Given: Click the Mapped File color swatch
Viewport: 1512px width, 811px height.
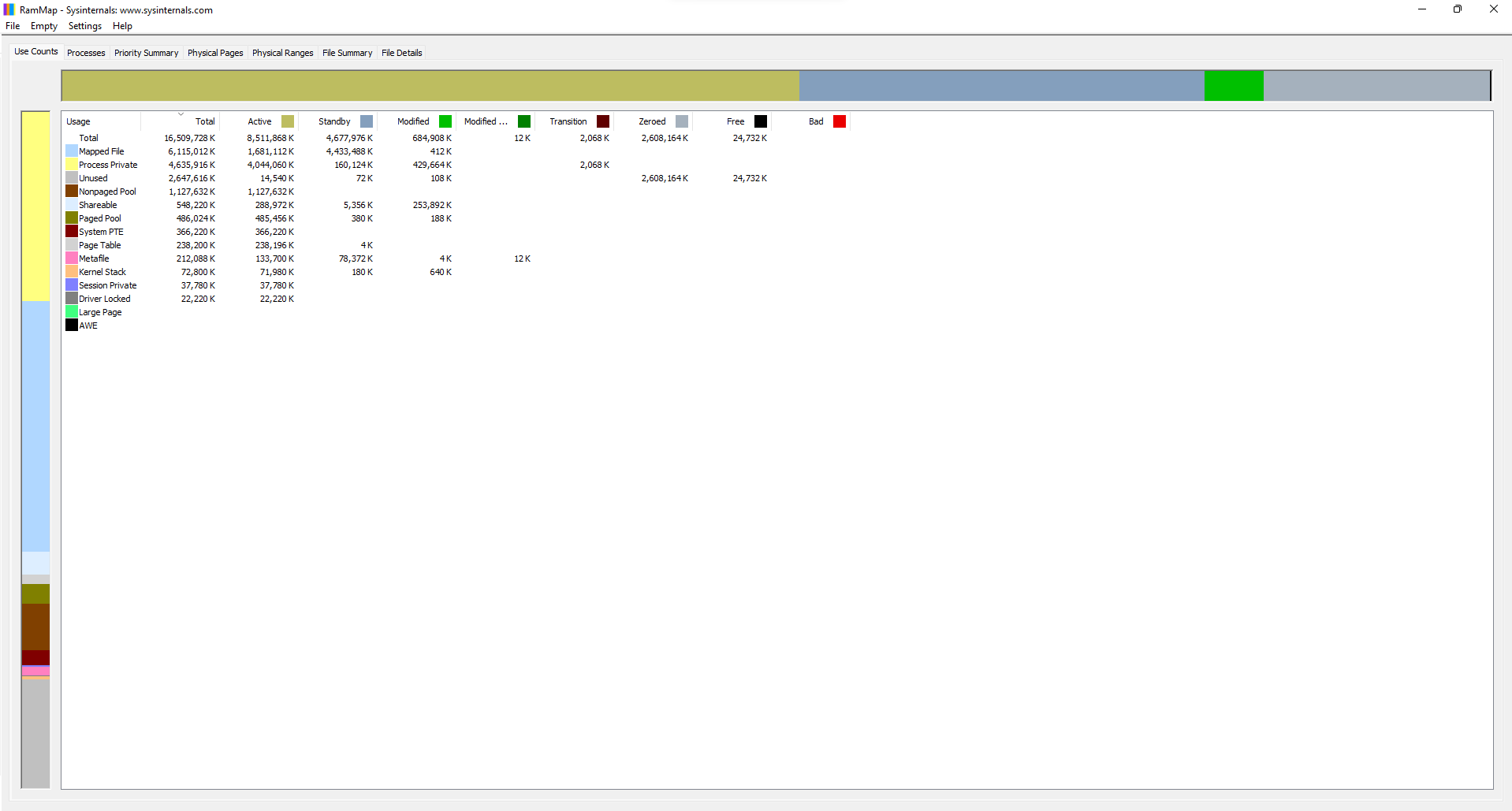Looking at the screenshot, I should 72,151.
